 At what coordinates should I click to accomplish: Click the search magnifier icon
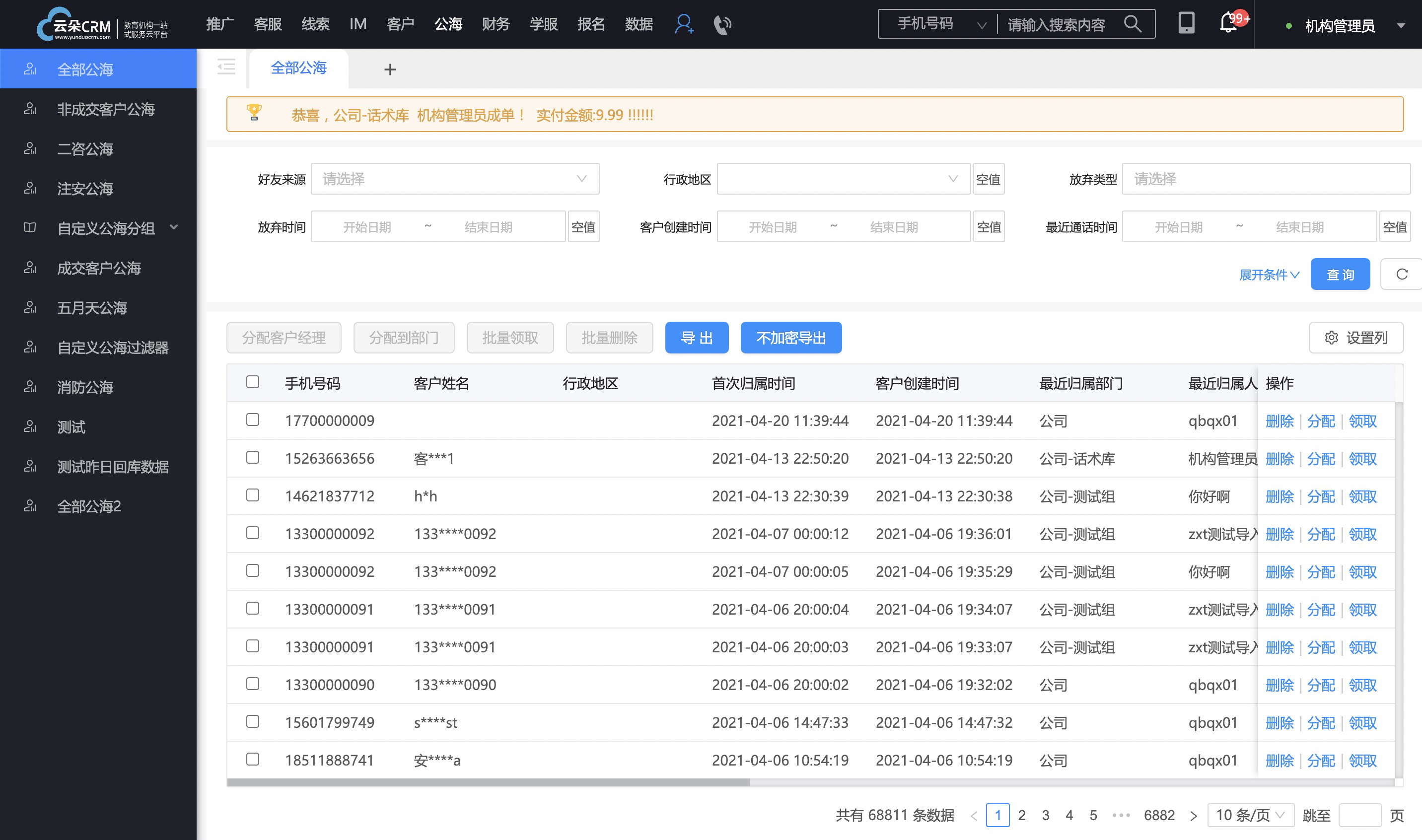pyautogui.click(x=1139, y=25)
